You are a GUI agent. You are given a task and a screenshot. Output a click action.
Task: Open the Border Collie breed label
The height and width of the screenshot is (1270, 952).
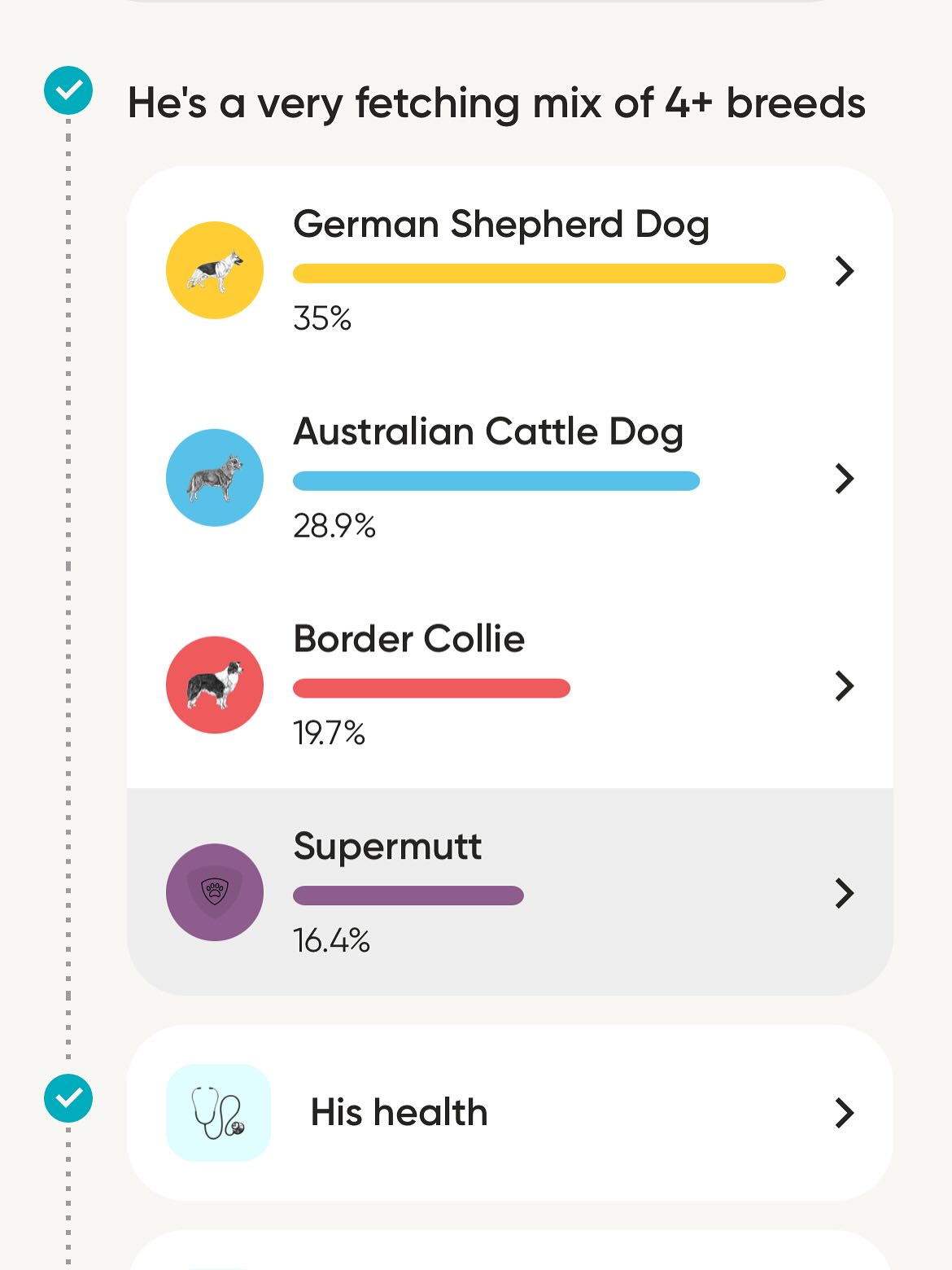pyautogui.click(x=409, y=639)
